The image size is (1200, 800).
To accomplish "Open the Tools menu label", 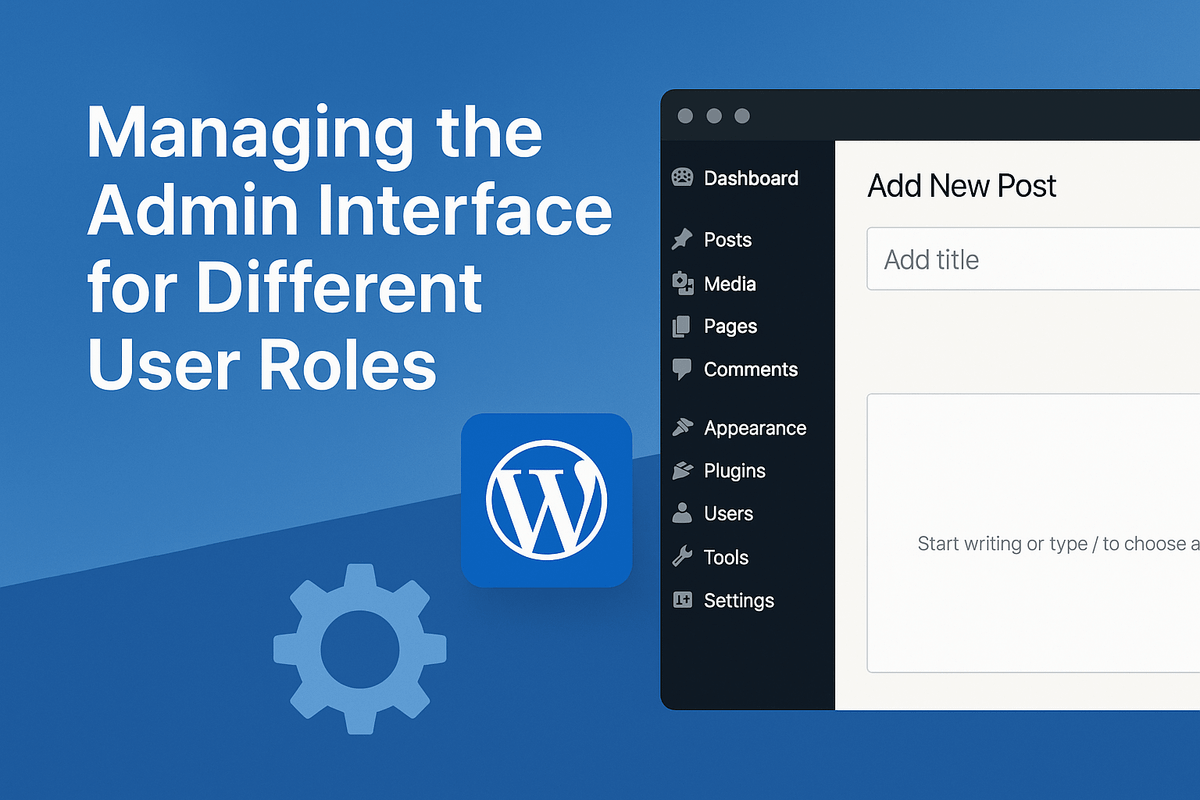I will tap(726, 557).
